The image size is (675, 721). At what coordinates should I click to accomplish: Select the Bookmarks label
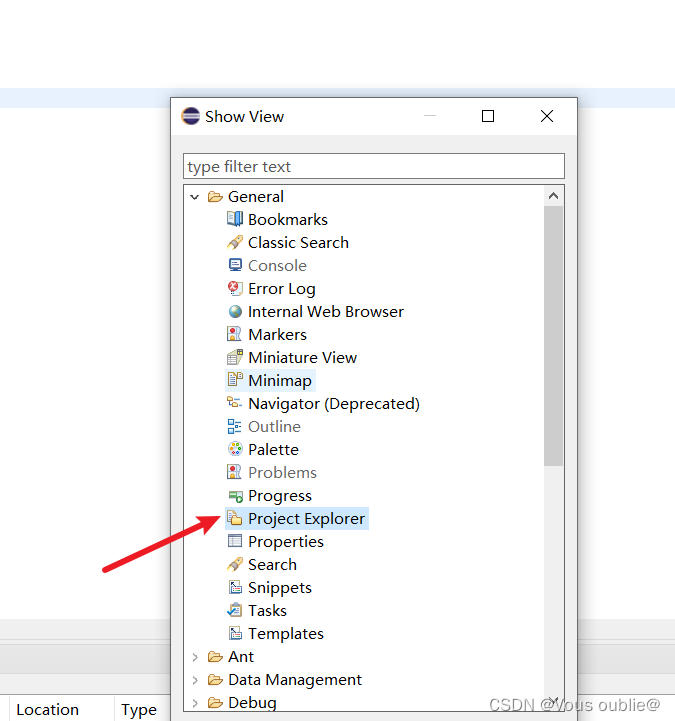pos(288,220)
